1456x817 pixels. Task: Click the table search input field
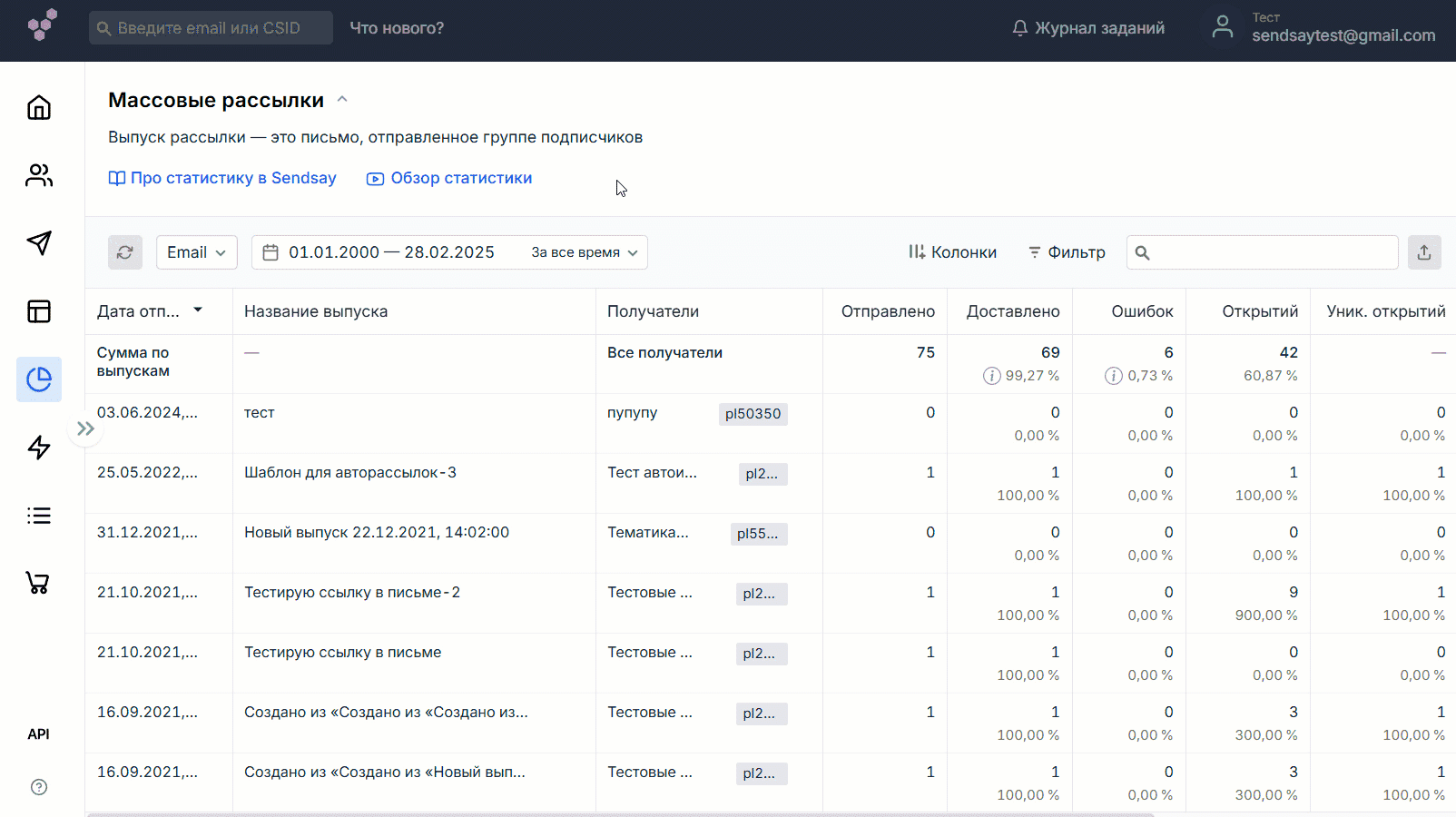click(1271, 252)
